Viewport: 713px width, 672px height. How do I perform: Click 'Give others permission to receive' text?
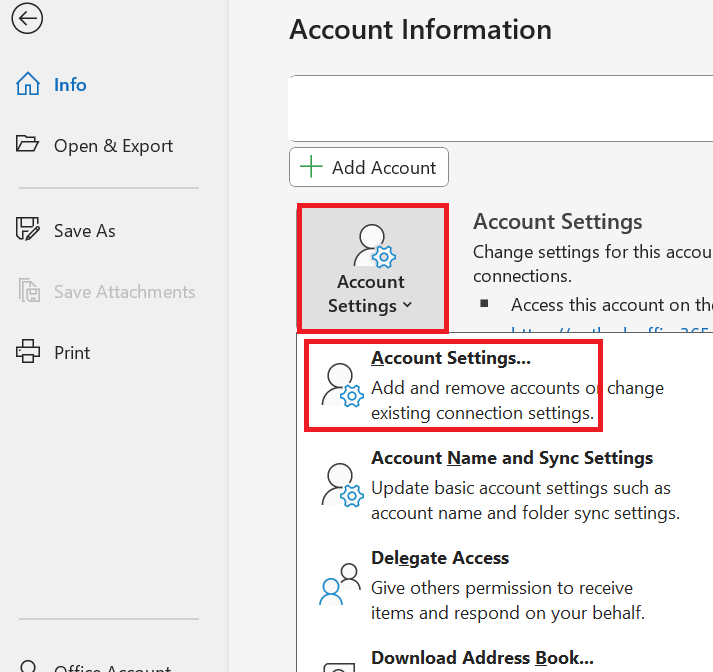click(502, 588)
